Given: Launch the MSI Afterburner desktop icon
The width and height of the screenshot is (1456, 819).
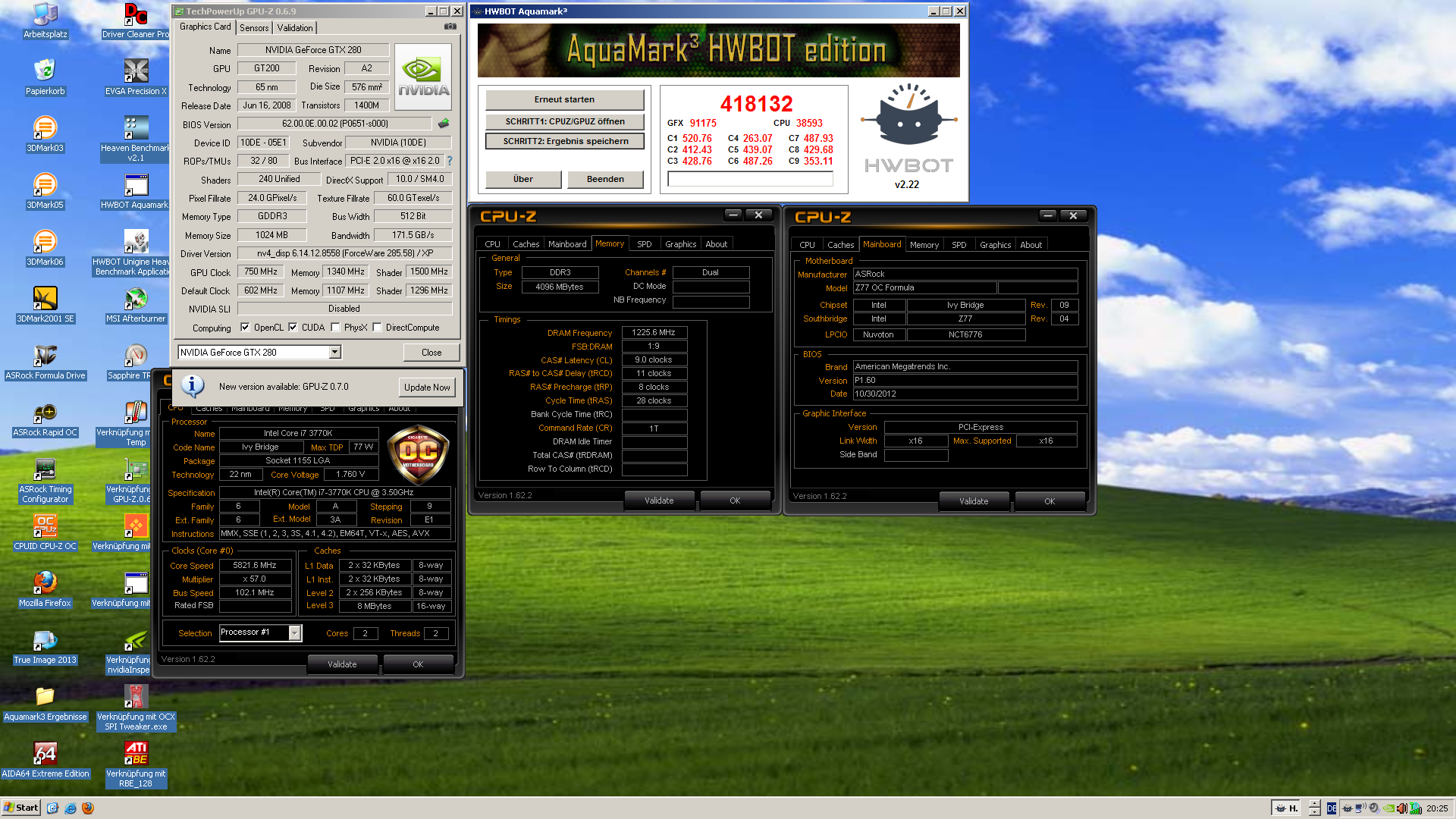Looking at the screenshot, I should coord(136,305).
